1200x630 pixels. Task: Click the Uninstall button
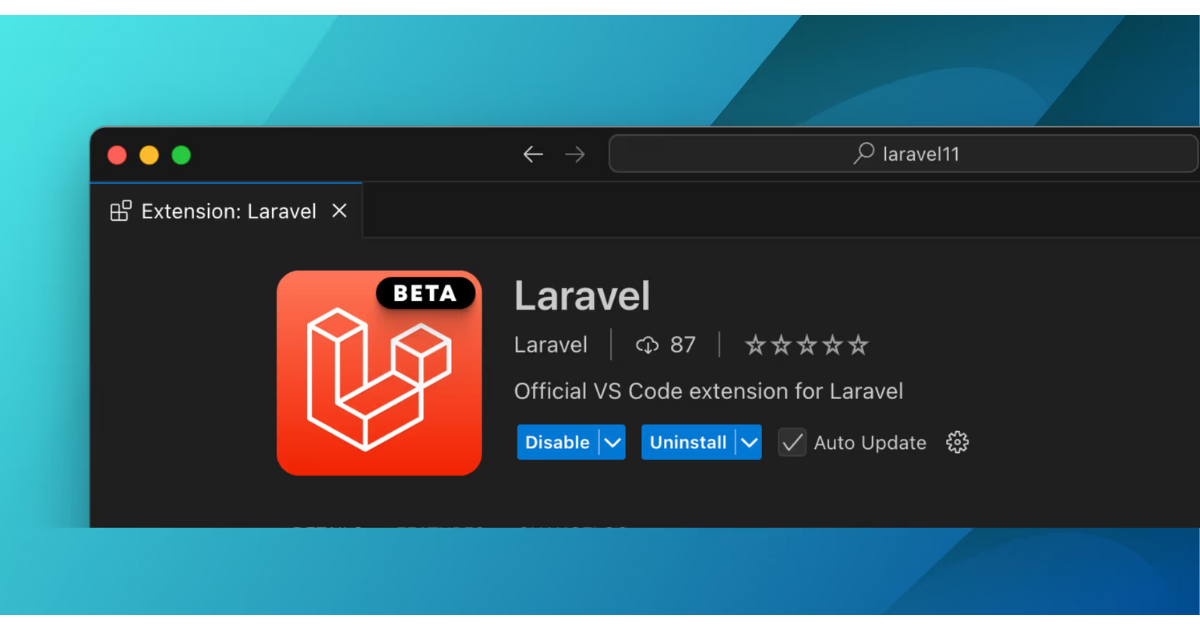click(x=686, y=442)
